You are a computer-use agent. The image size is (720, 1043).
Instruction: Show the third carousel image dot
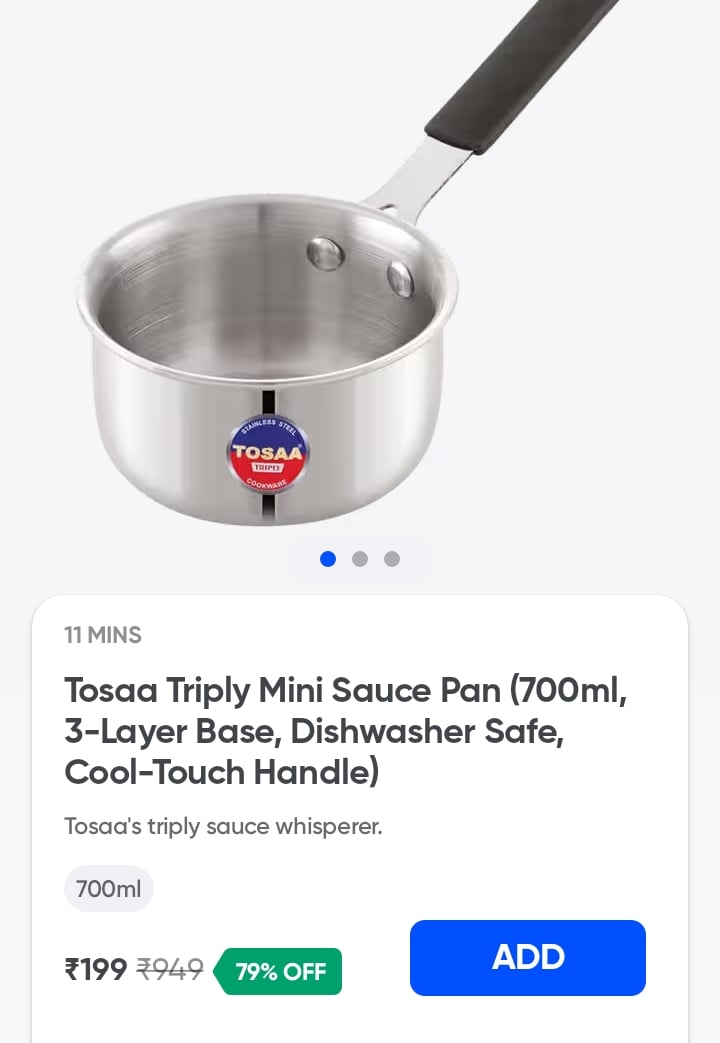pos(392,559)
